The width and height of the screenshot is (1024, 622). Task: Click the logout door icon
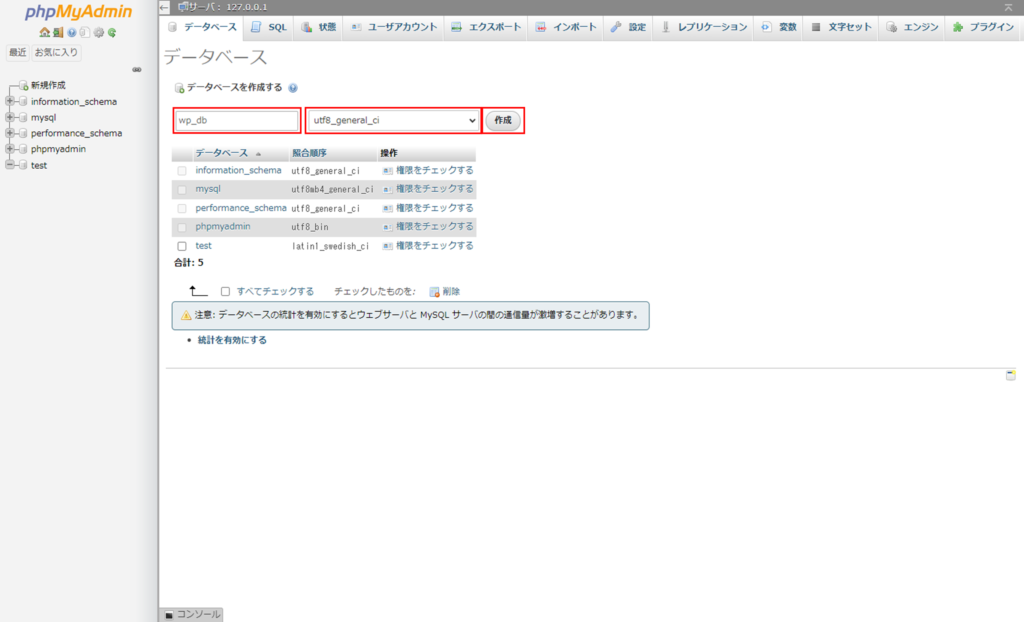pyautogui.click(x=58, y=32)
